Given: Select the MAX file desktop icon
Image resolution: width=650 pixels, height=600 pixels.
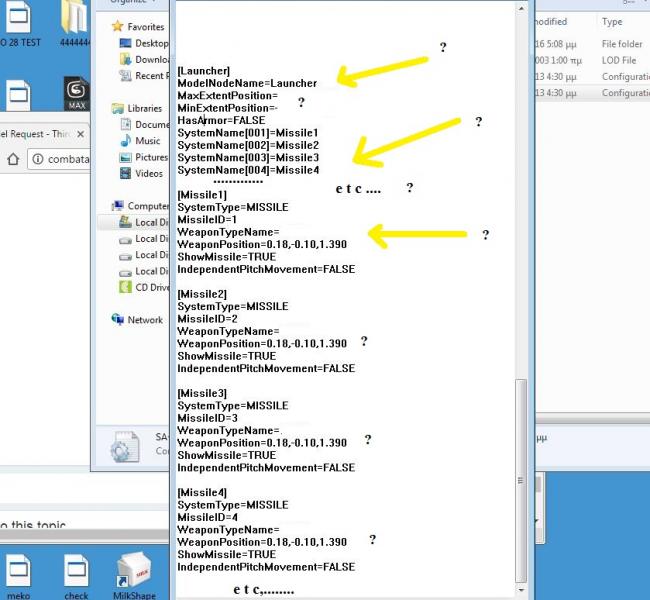Looking at the screenshot, I should click(77, 93).
